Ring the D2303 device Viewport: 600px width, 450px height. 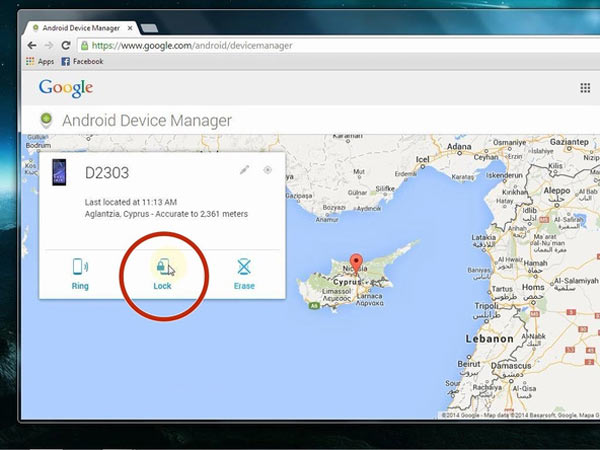80,274
